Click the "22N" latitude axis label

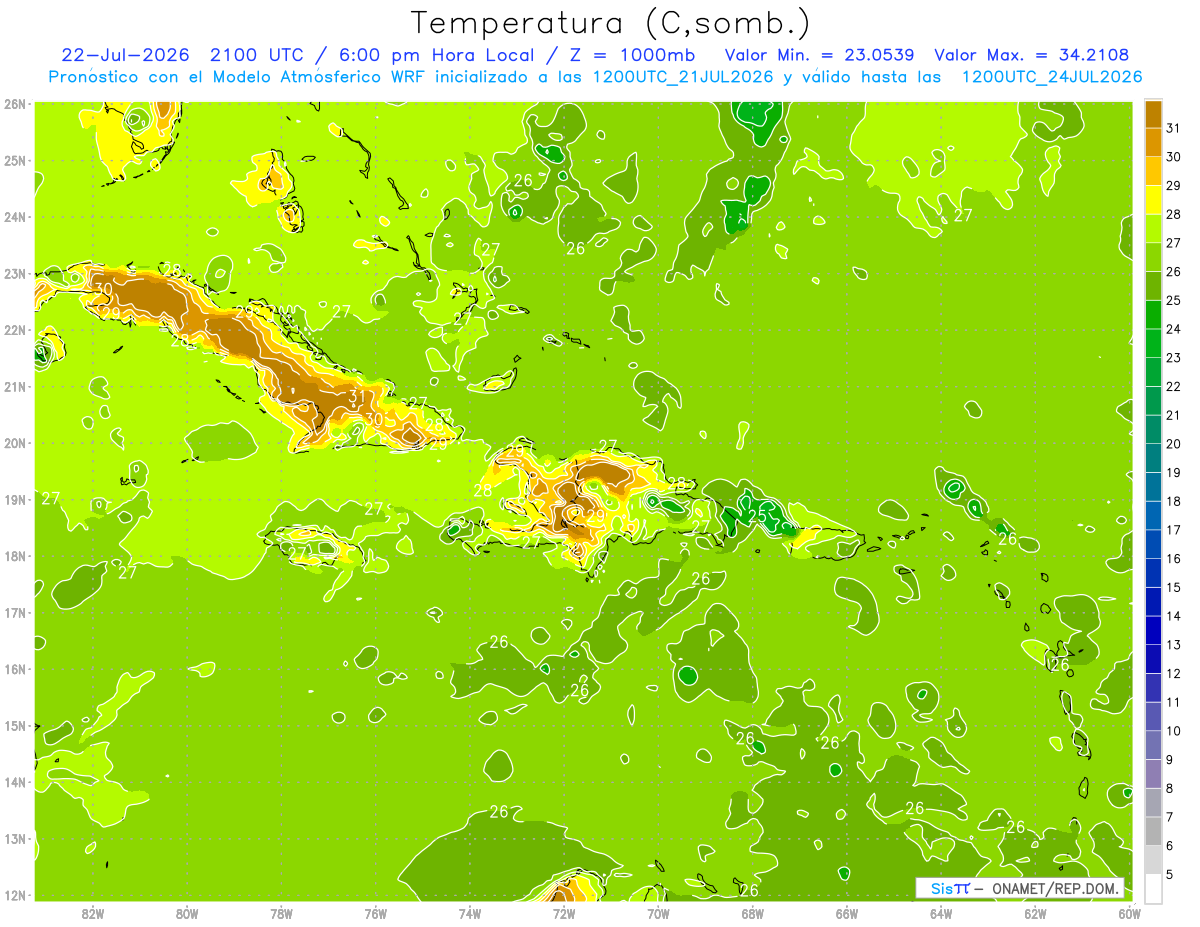[15, 330]
